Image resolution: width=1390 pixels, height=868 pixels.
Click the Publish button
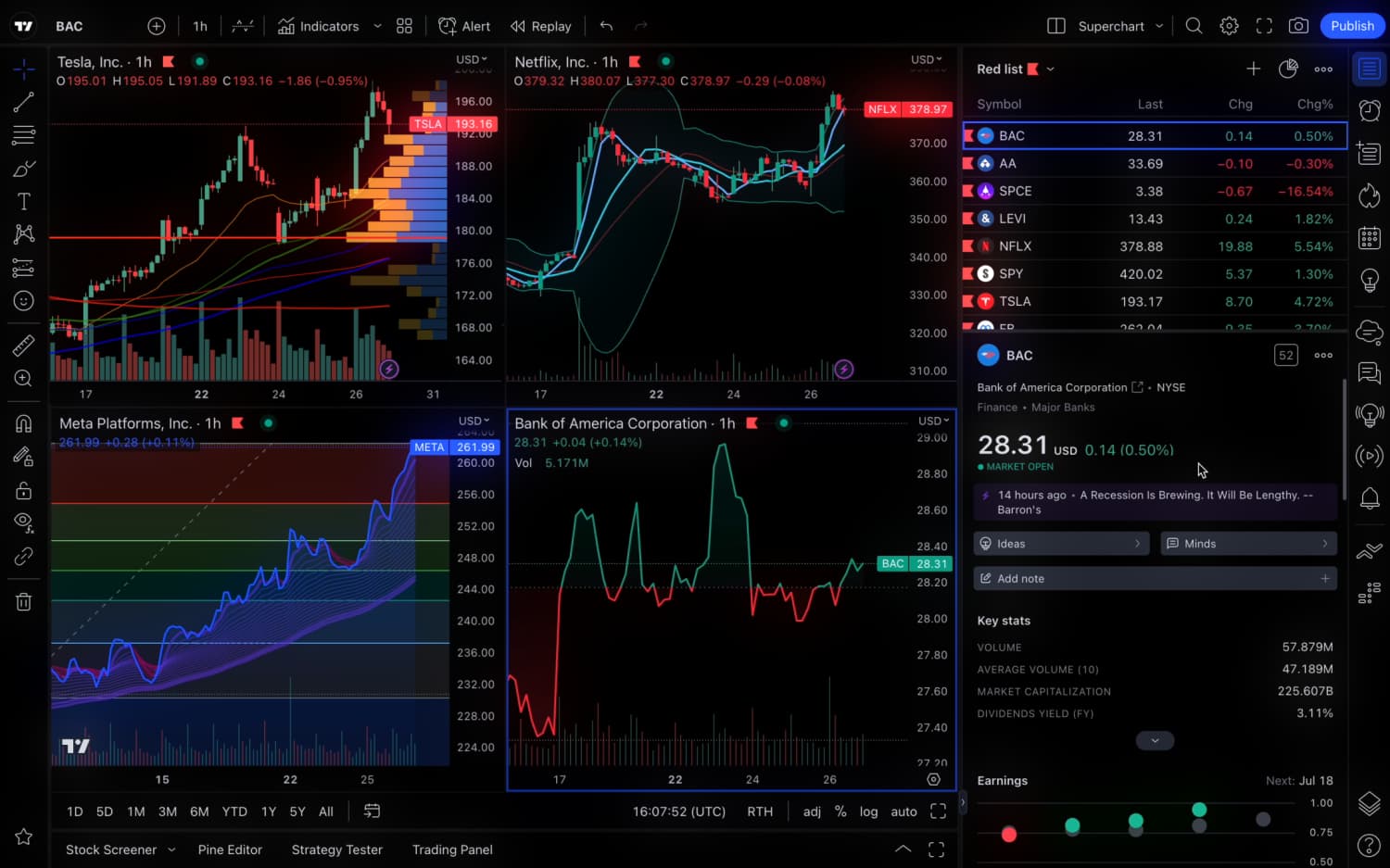[x=1351, y=25]
